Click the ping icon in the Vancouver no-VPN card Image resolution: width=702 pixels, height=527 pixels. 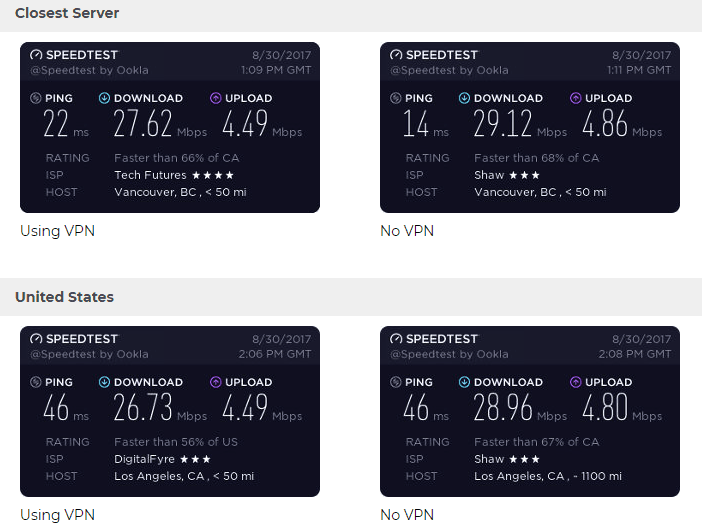coord(396,98)
